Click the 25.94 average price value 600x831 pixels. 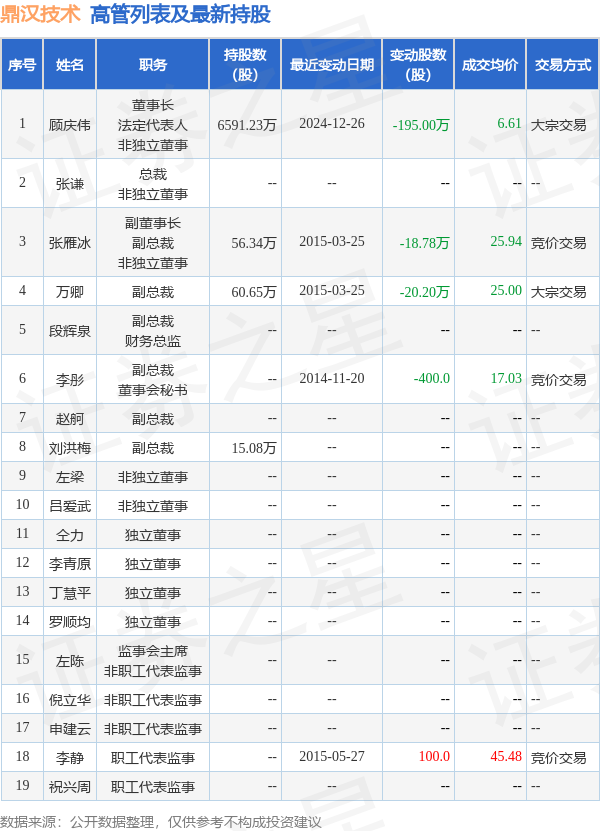click(x=506, y=242)
